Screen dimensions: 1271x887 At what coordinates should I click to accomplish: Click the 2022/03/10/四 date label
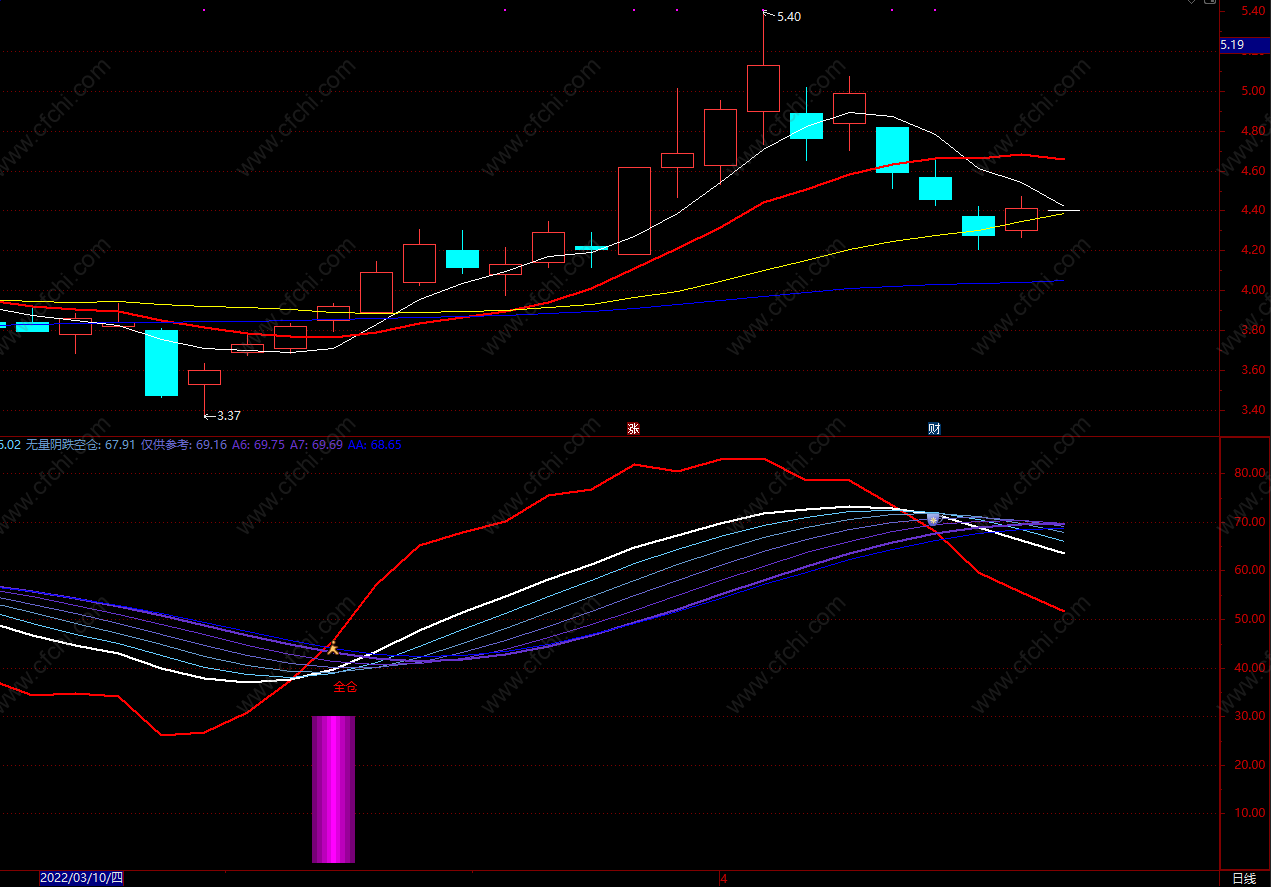coord(82,879)
